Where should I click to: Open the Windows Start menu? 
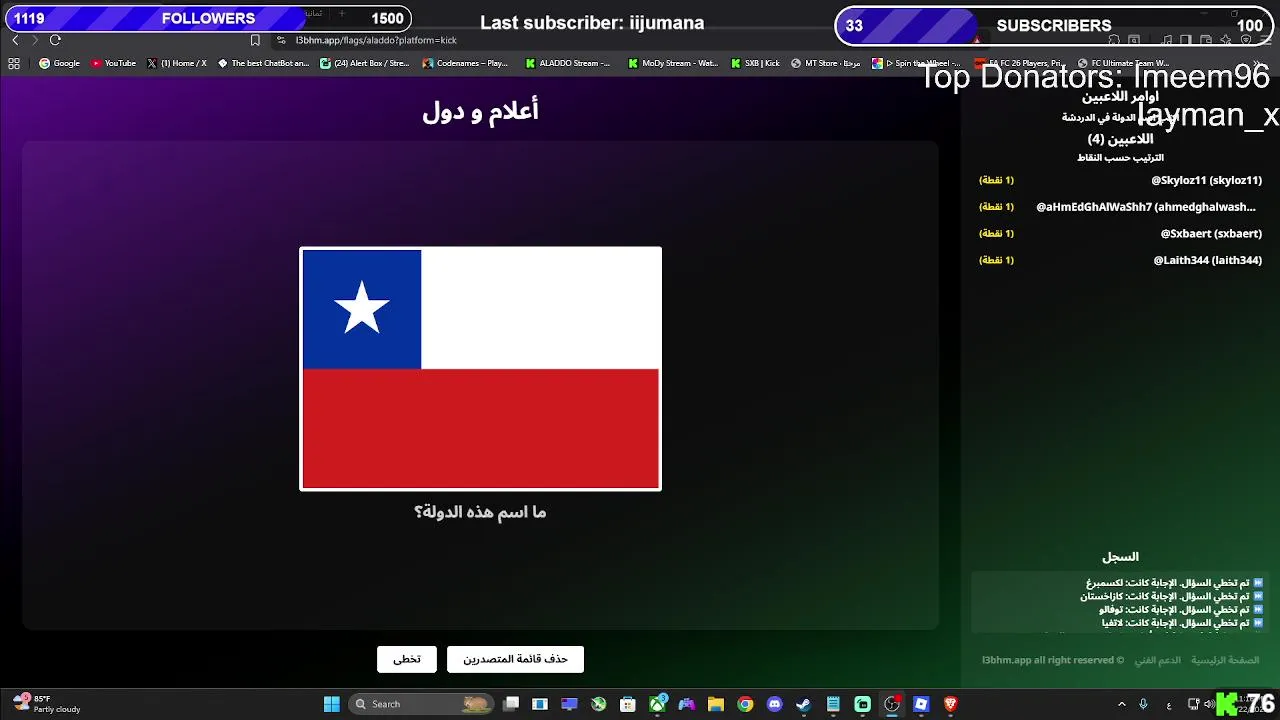pos(331,704)
